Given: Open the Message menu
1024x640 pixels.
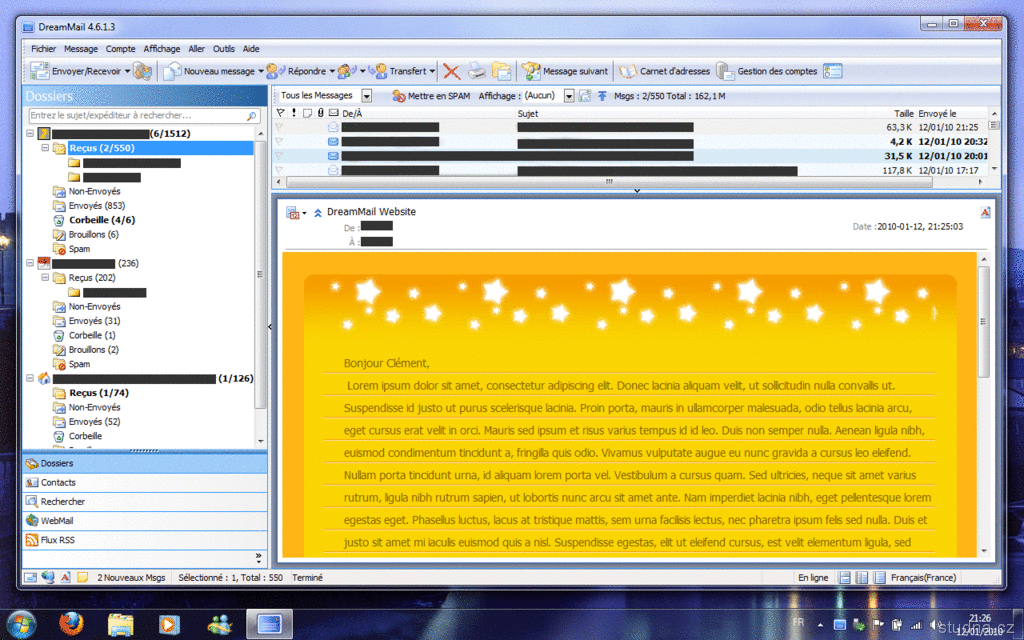Looking at the screenshot, I should pyautogui.click(x=81, y=49).
